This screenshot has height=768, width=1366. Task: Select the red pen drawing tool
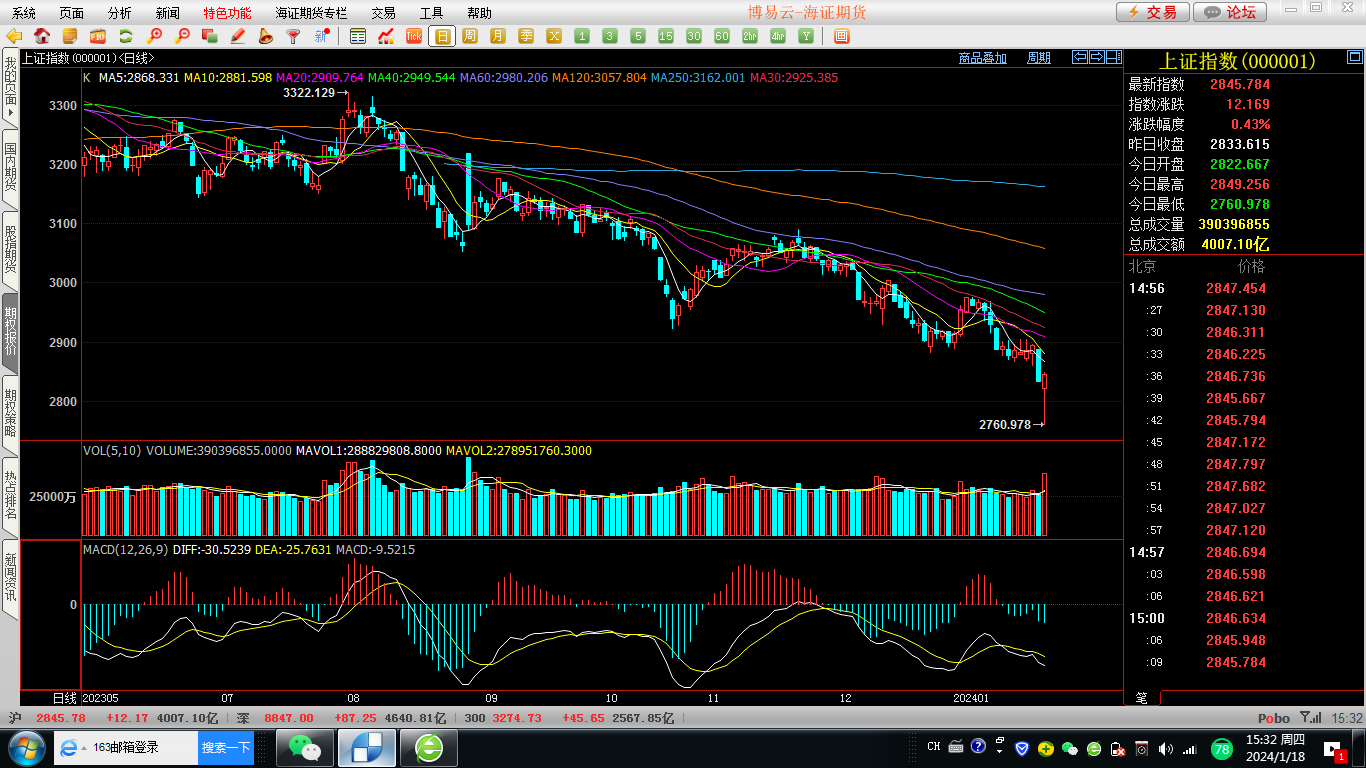point(238,36)
